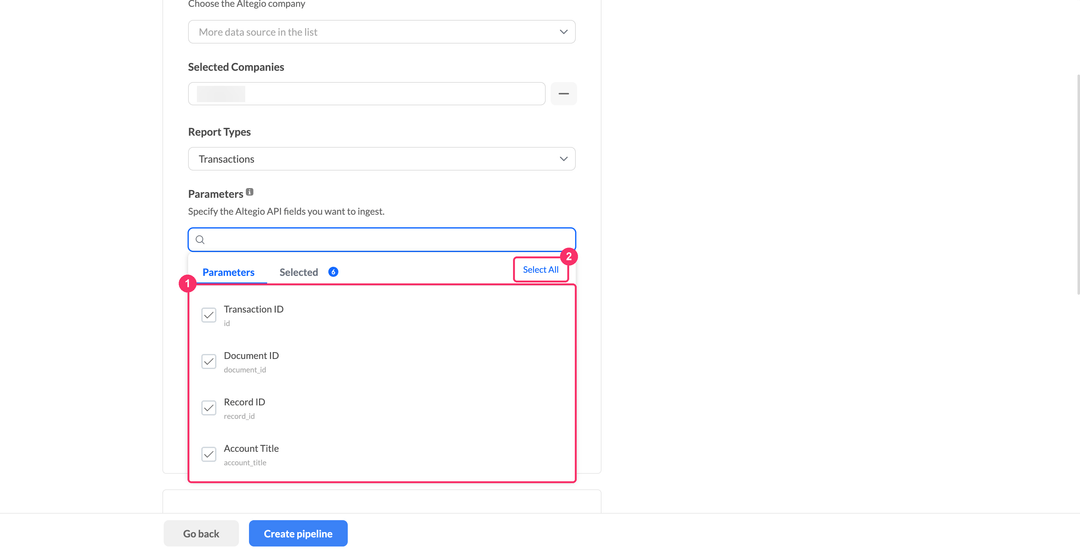Switch to the Selected tab
The height and width of the screenshot is (553, 1080).
click(x=298, y=273)
